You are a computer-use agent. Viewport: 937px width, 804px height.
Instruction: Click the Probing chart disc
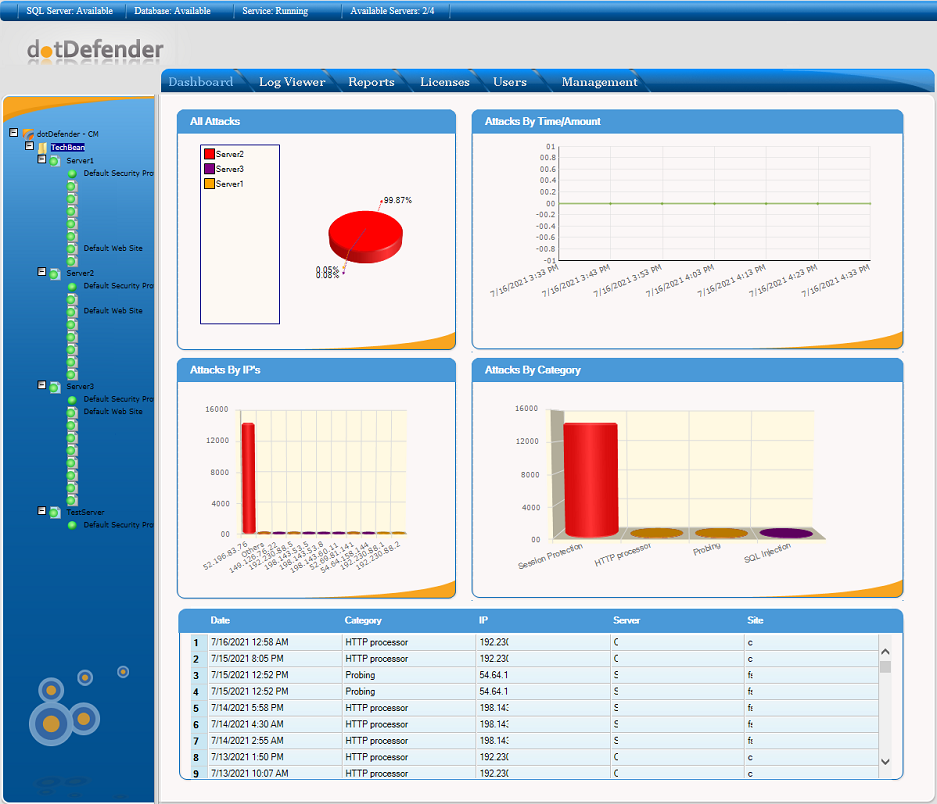[721, 533]
